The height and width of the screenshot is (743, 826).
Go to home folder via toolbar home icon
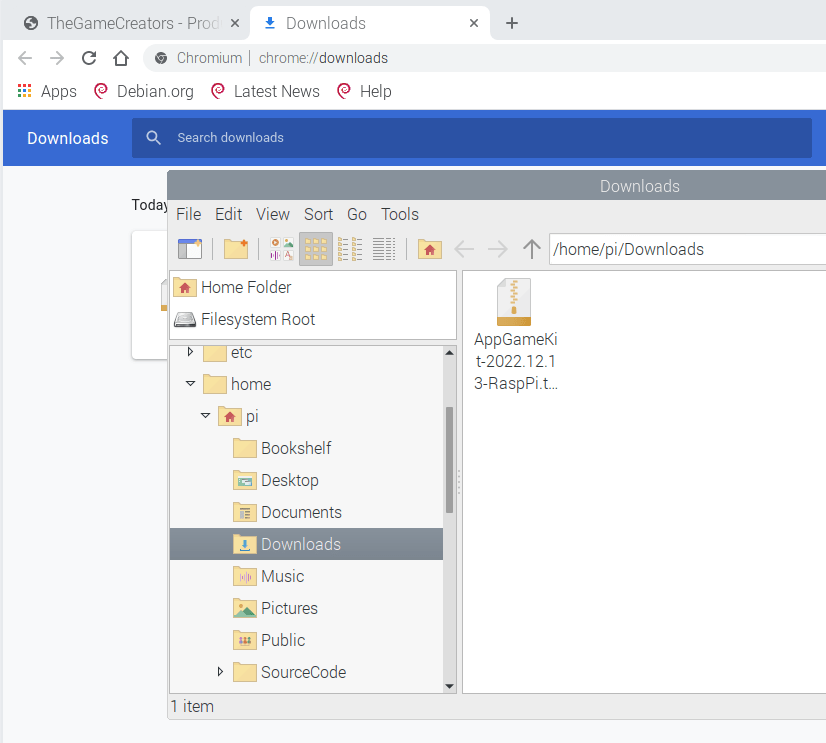tap(429, 249)
